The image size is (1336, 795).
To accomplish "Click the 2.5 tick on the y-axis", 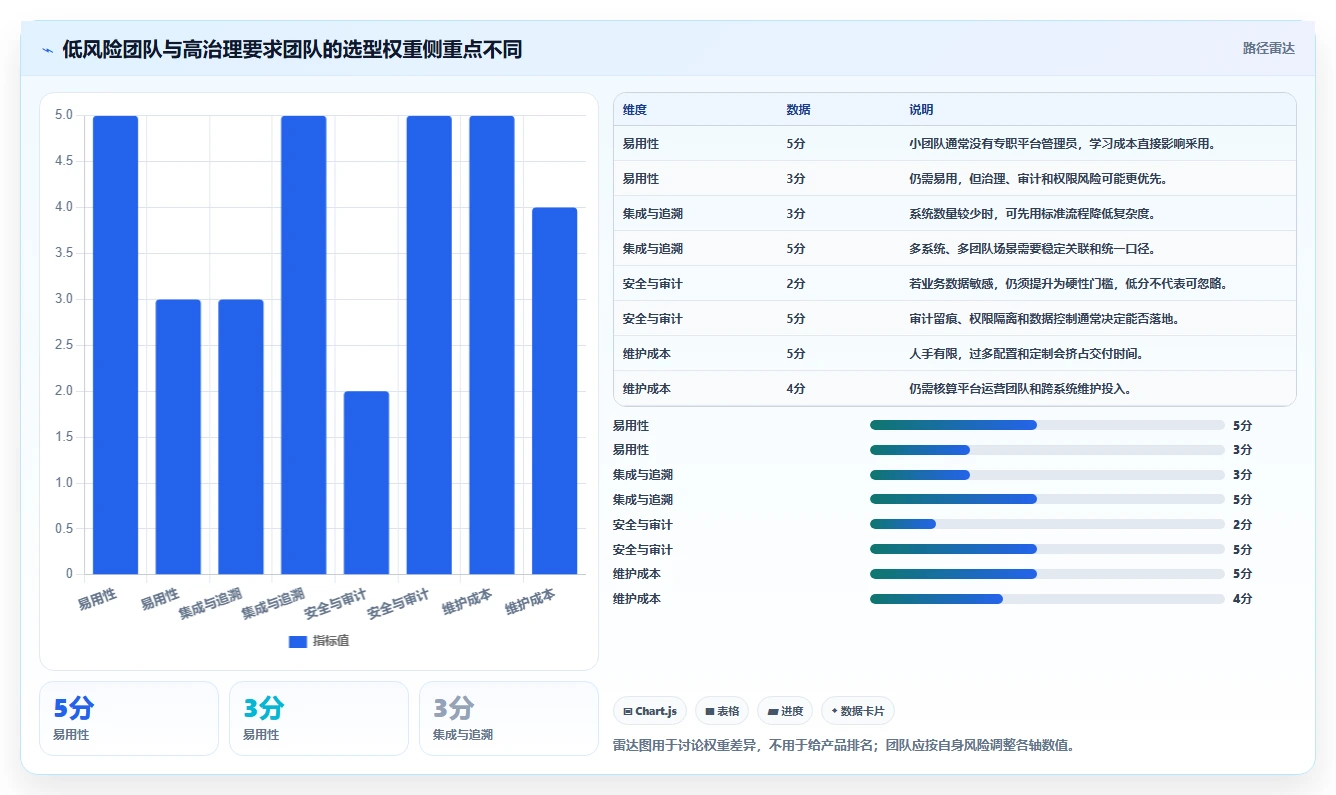I will (64, 345).
